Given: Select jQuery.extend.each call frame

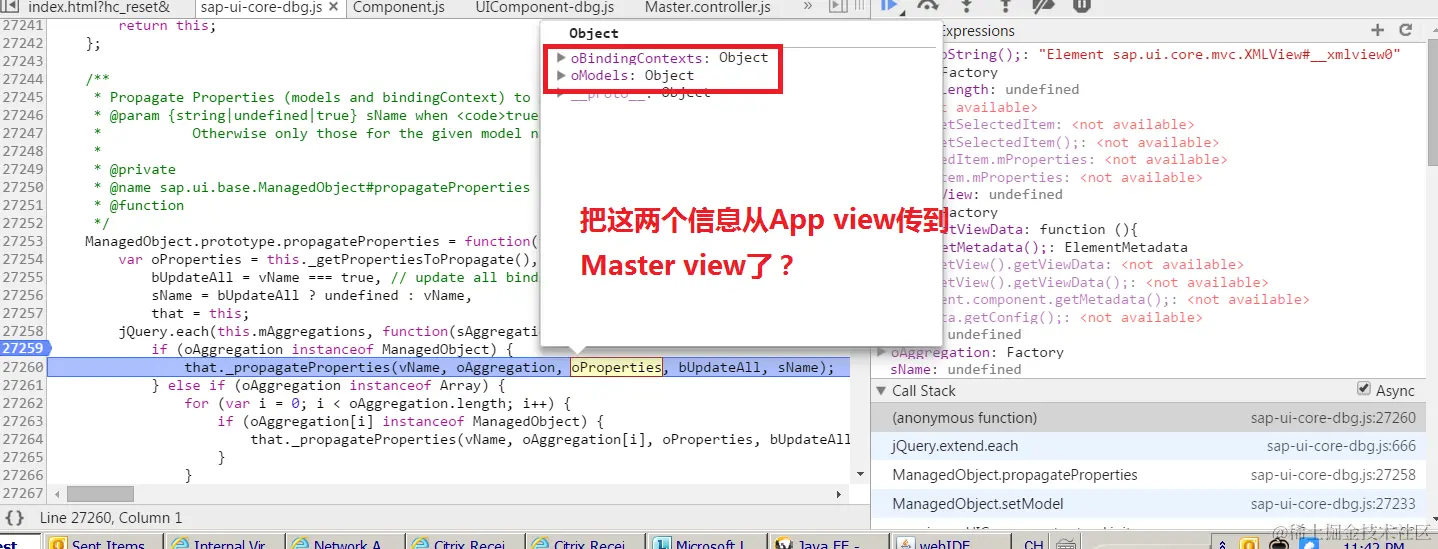Looking at the screenshot, I should click(x=1148, y=446).
